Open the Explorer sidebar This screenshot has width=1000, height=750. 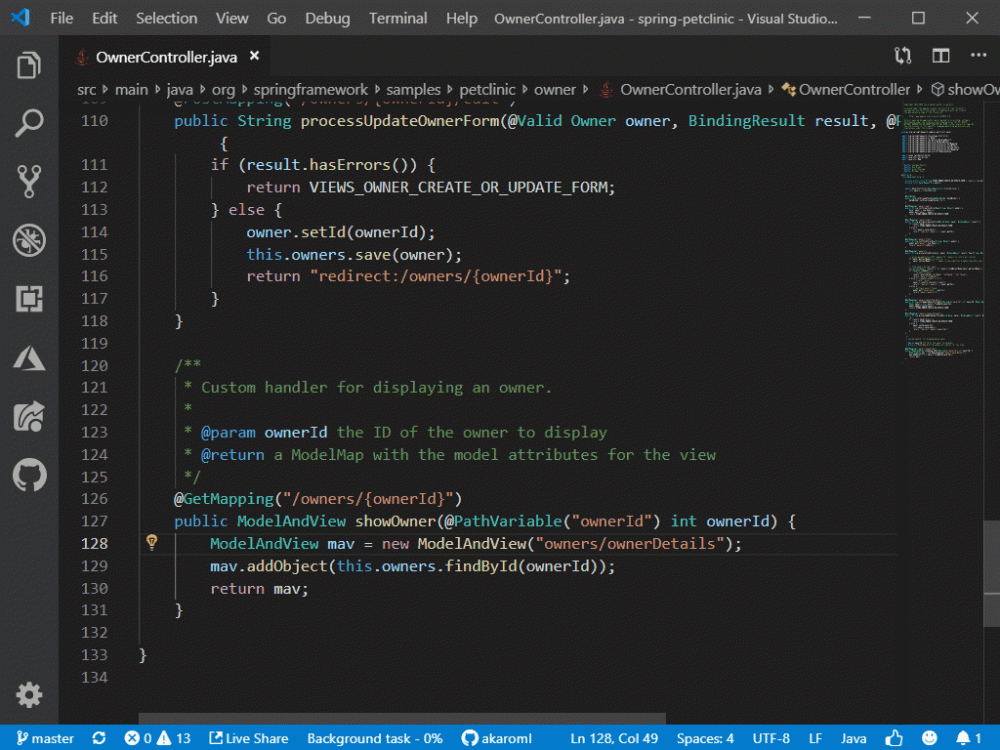27,63
